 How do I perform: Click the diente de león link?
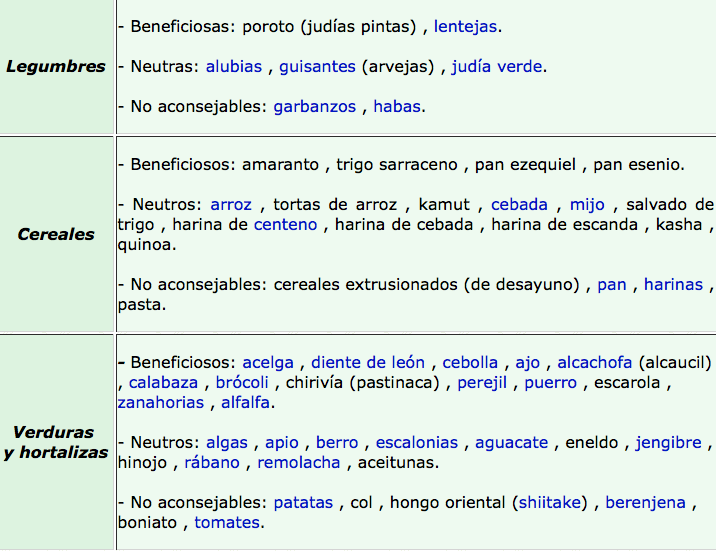pos(368,363)
